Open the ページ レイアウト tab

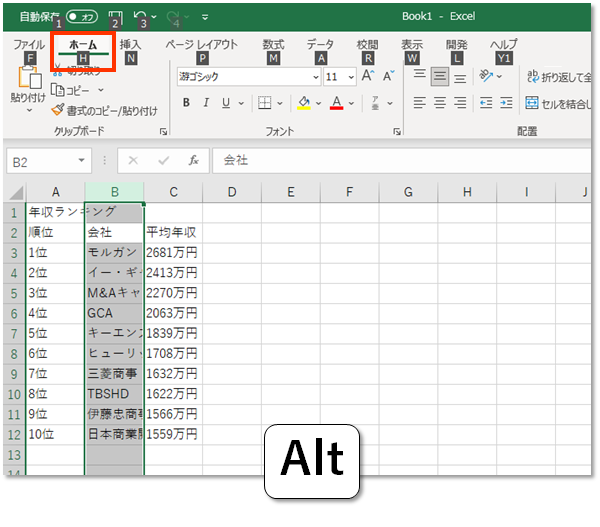(x=201, y=44)
